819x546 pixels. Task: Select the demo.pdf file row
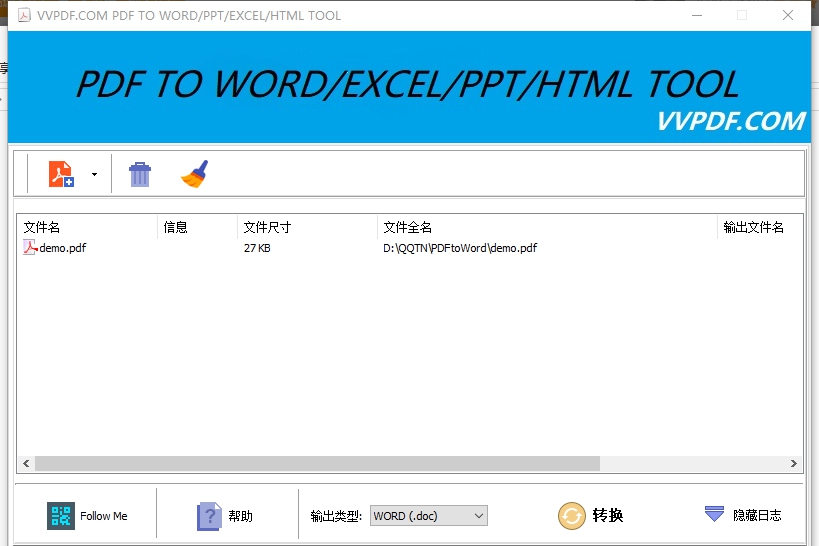point(410,248)
